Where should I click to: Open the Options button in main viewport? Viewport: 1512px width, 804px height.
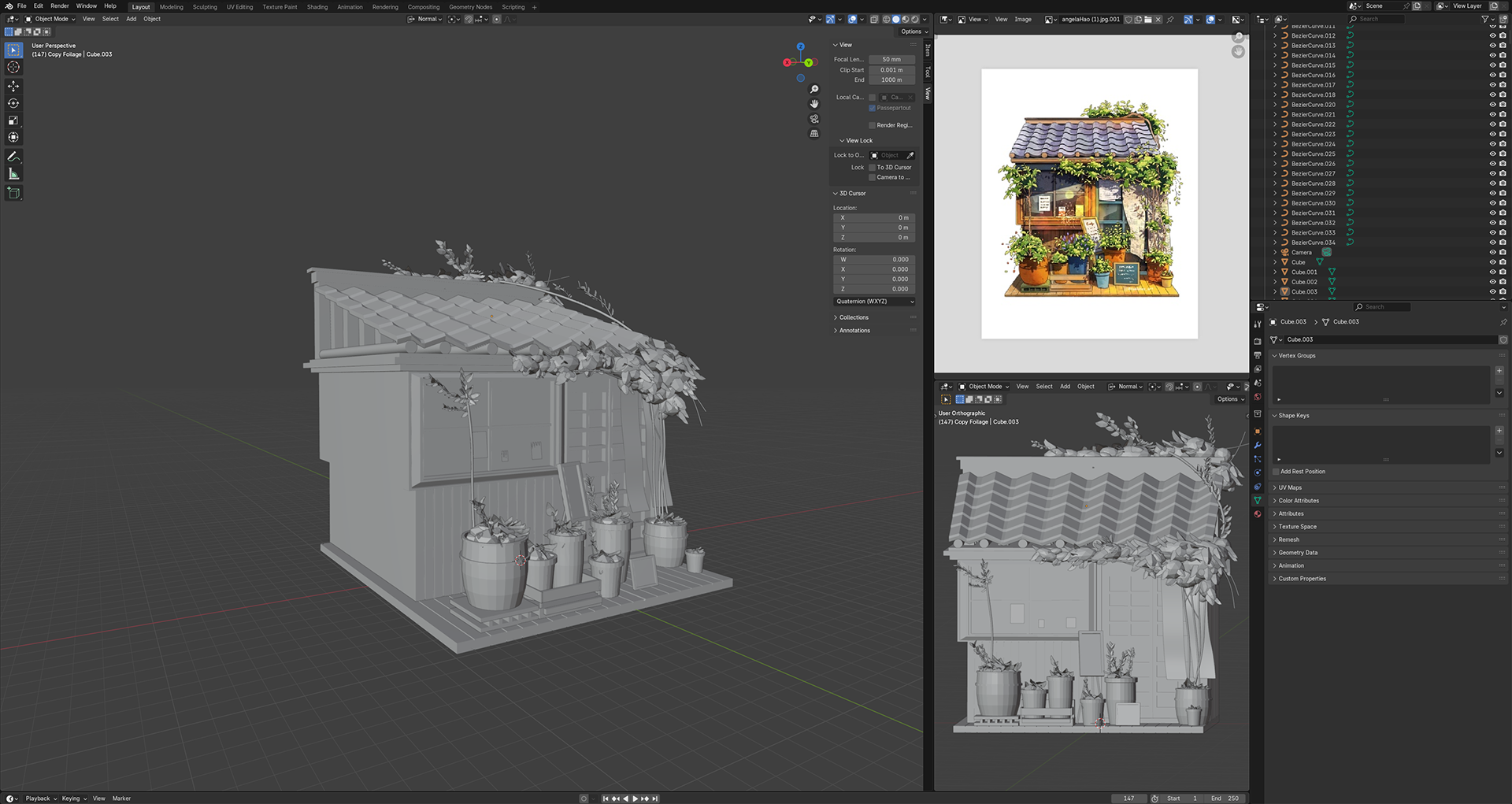pyautogui.click(x=913, y=31)
